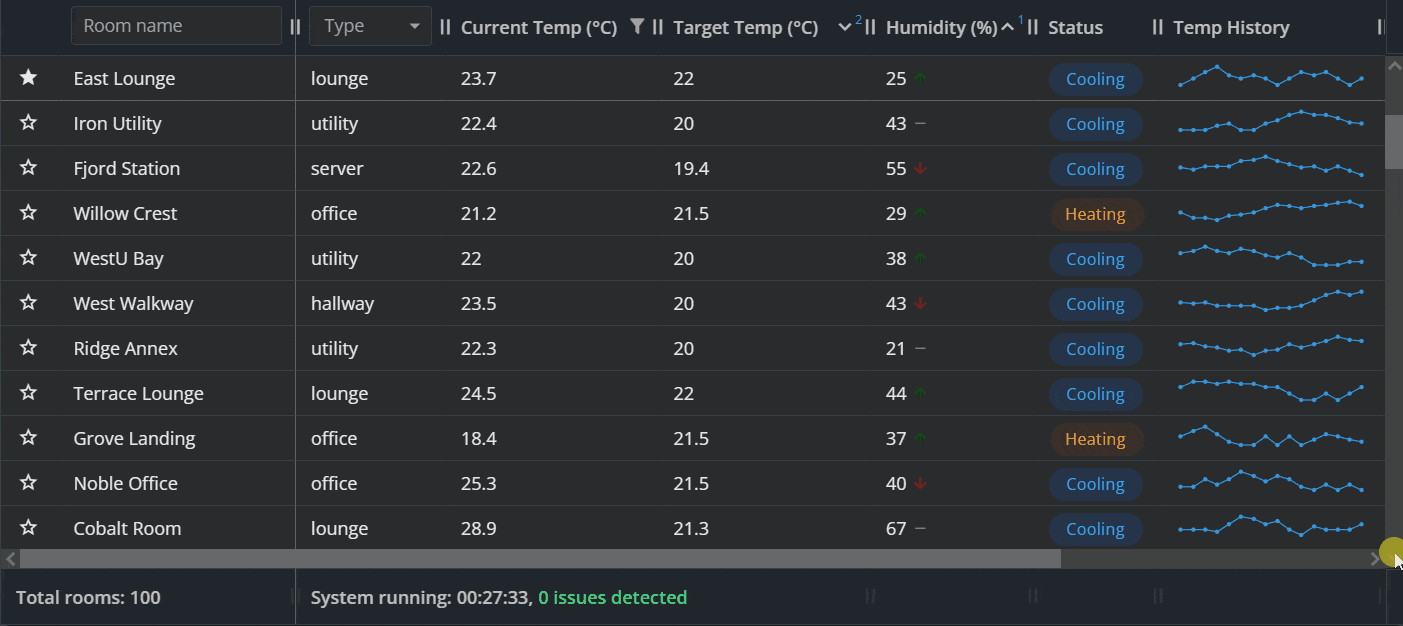Toggle the Target Temp descending sort arrow
Image resolution: width=1403 pixels, height=626 pixels.
(x=845, y=28)
